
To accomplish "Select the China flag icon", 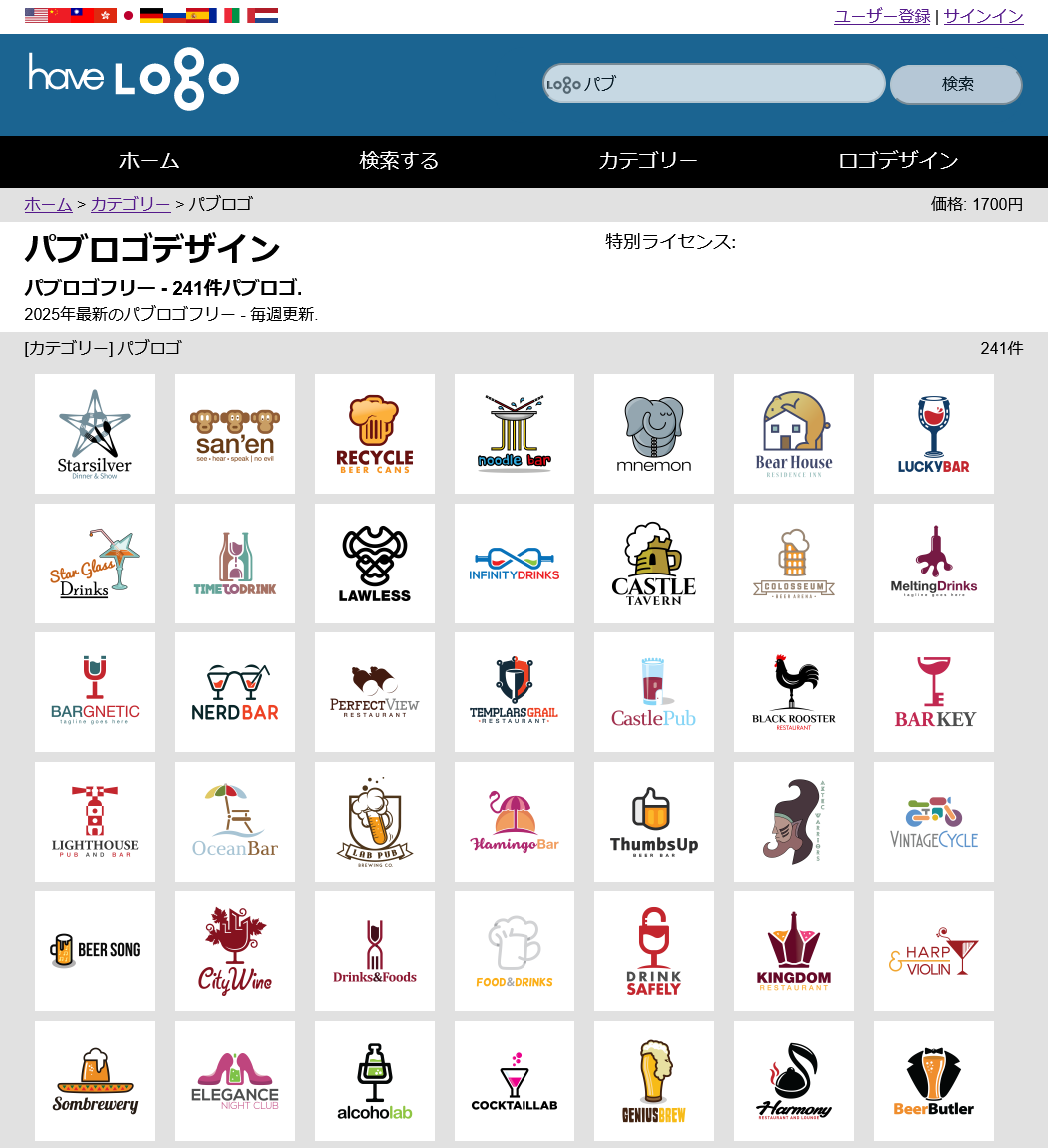I will pos(59,15).
